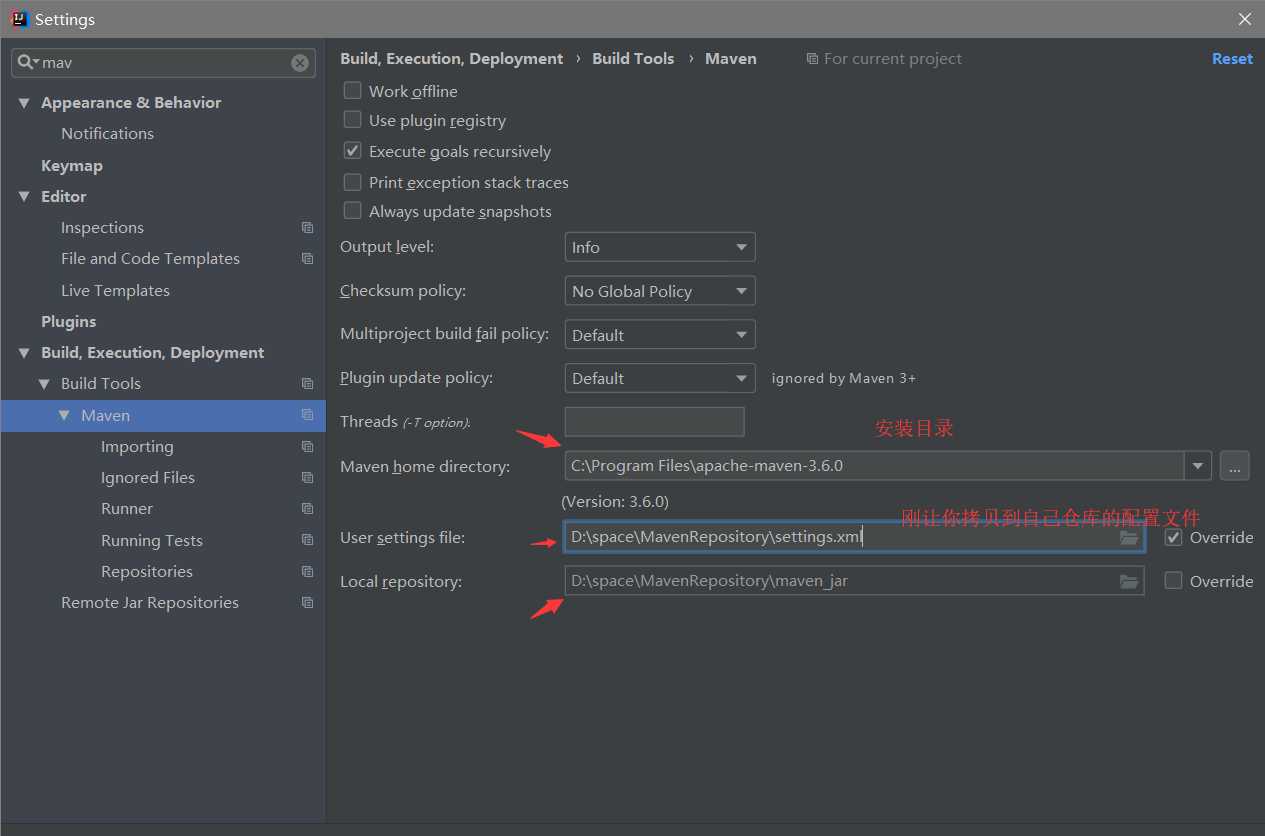1265x836 pixels.
Task: Browse for the Local repository via folder icon
Action: (1129, 581)
